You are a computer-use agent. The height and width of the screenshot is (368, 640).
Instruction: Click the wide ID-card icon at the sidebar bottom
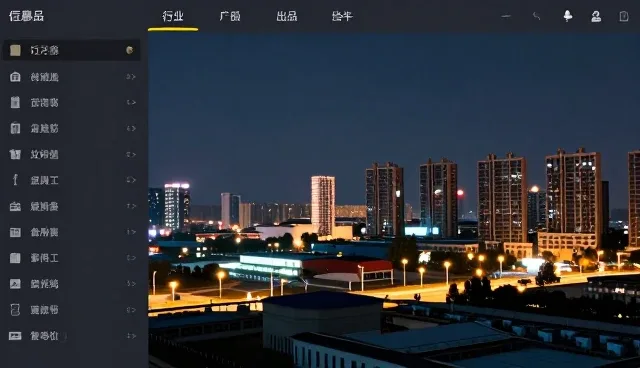pos(15,336)
